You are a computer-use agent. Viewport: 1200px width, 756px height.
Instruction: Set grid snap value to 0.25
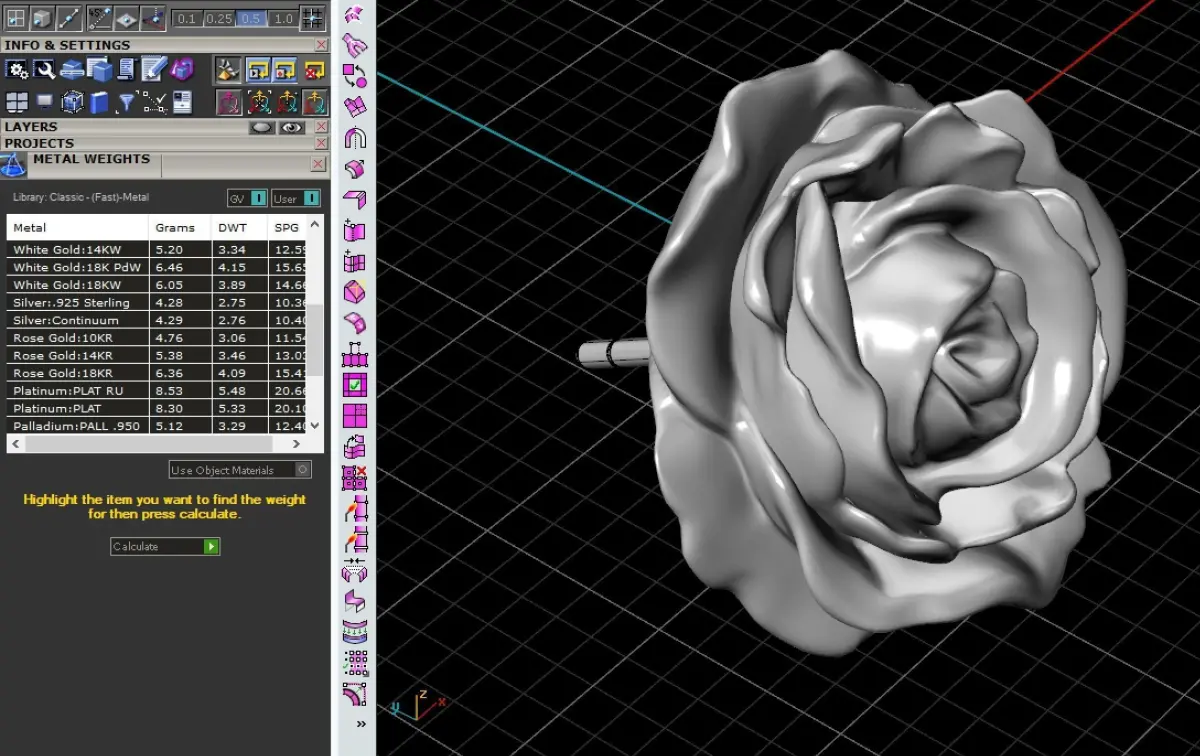[219, 18]
